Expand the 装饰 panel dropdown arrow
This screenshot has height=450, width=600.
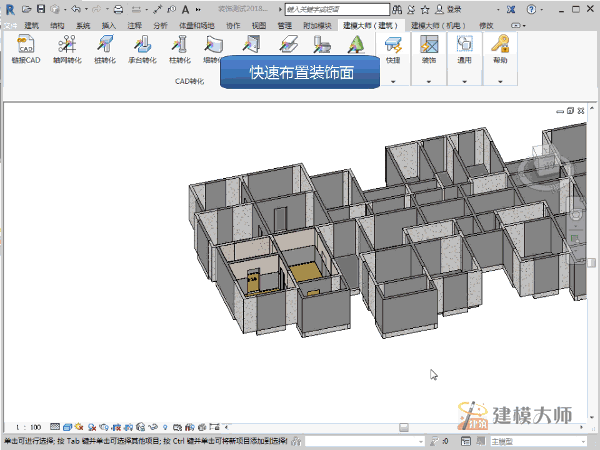[x=429, y=82]
